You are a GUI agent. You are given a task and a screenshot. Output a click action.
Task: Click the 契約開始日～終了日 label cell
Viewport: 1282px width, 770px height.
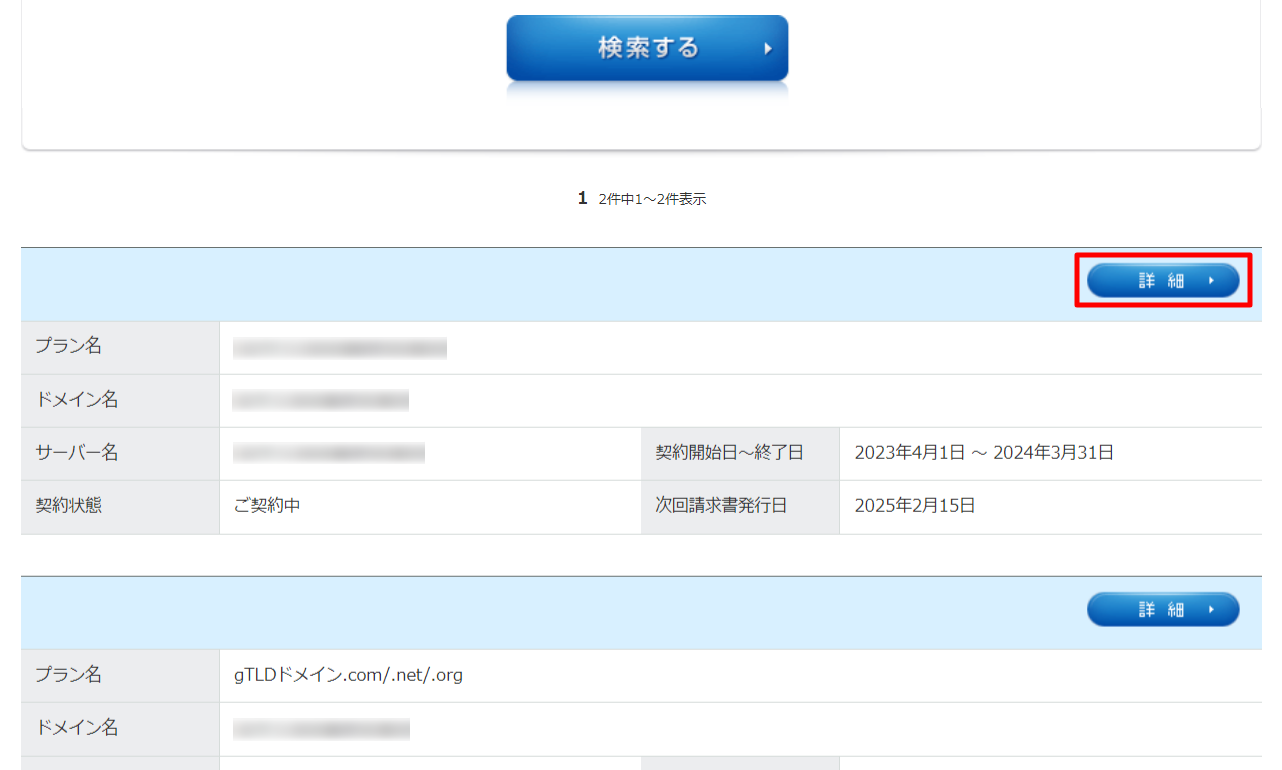(729, 453)
